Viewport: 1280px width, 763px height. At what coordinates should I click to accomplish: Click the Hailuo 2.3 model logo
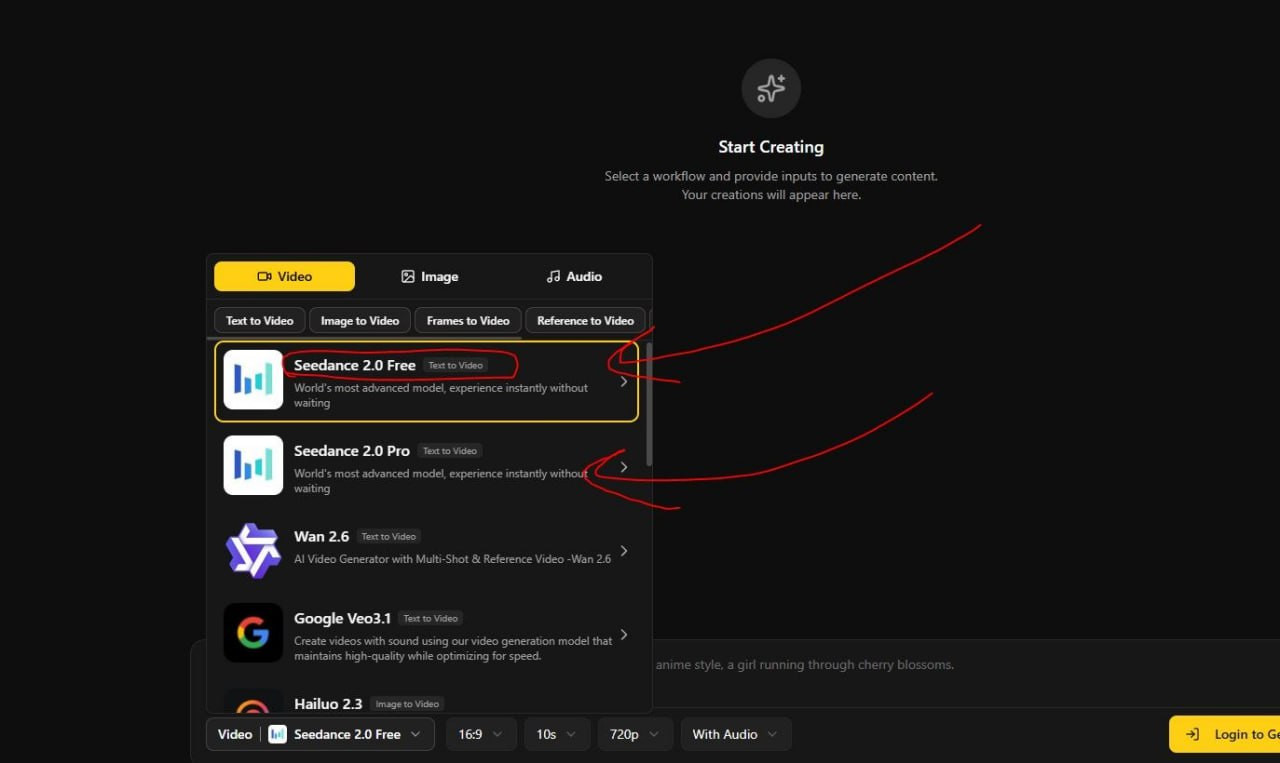(253, 700)
